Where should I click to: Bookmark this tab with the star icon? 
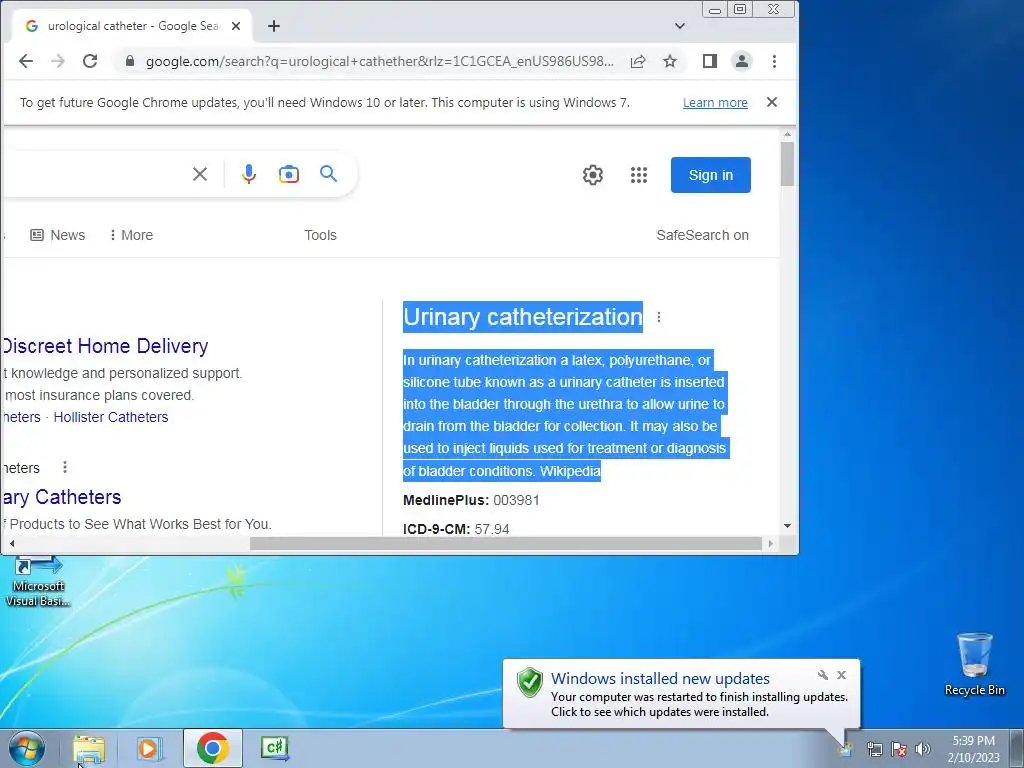point(670,61)
